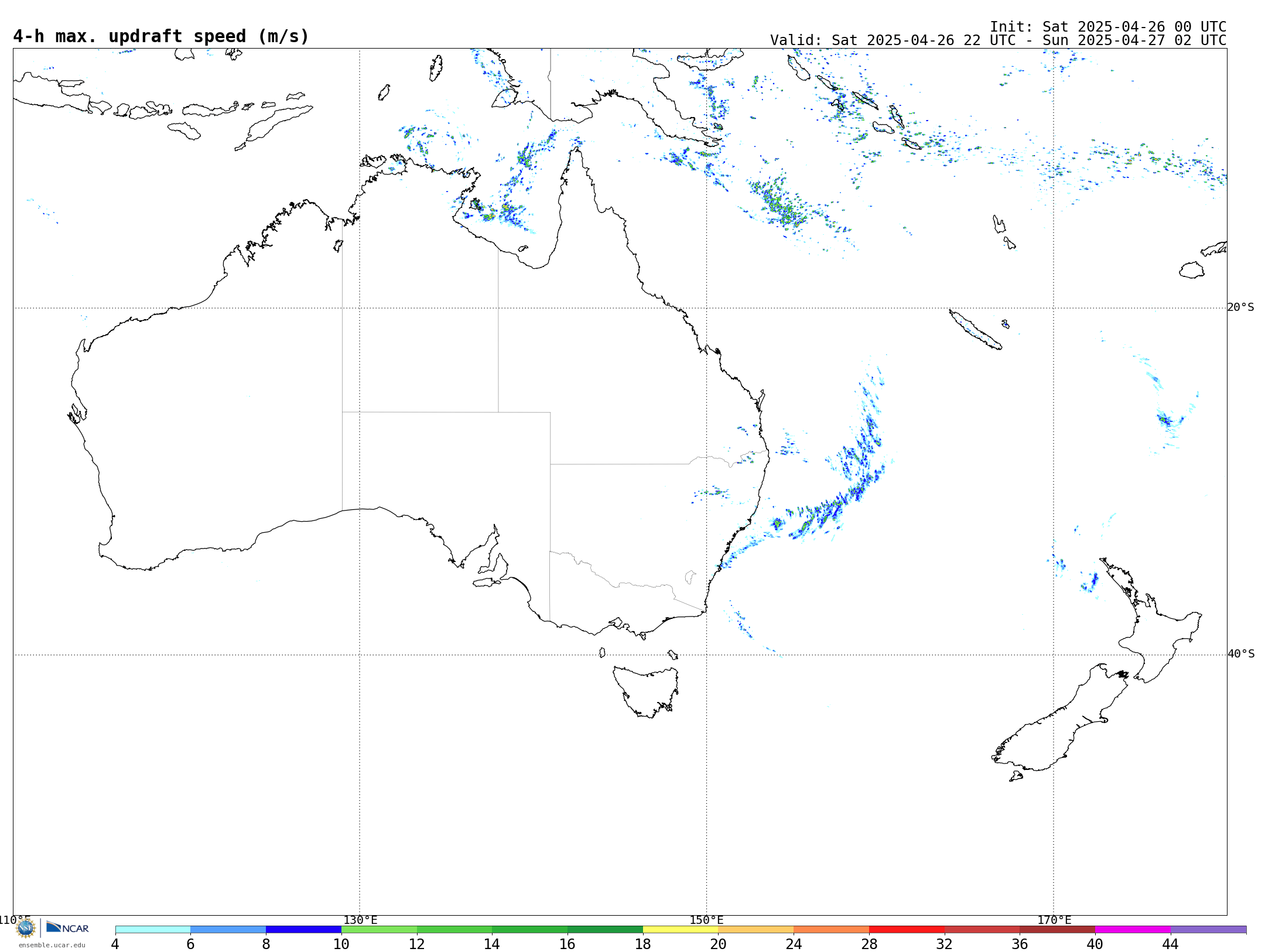Viewport: 1265px width, 952px height.
Task: Click the "4-h max. updraft speed (m/s)" title
Action: (161, 37)
